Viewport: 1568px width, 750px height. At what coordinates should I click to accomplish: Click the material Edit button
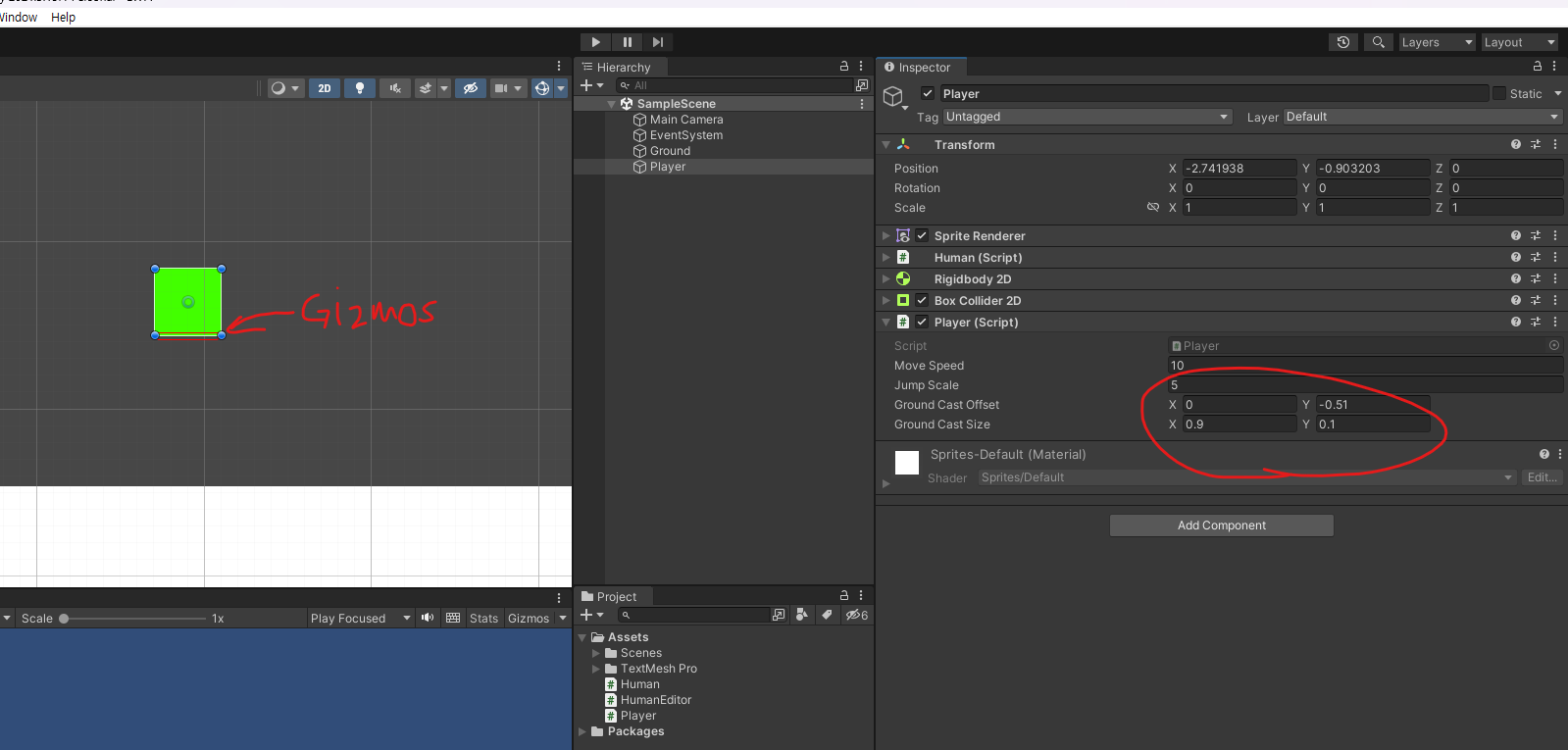click(1542, 477)
